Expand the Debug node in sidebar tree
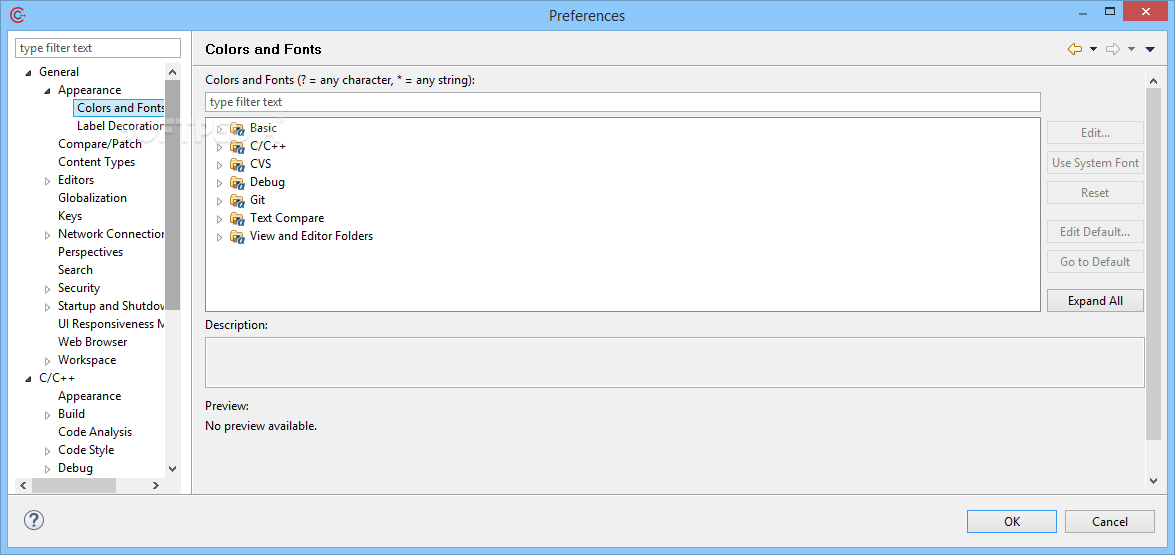The height and width of the screenshot is (555, 1175). point(48,468)
